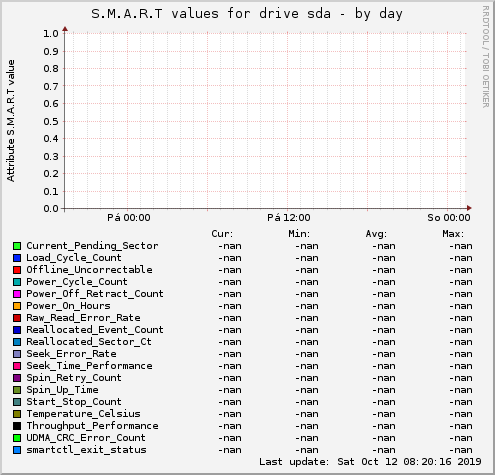495x475 pixels.
Task: Select the Temperature_Celsius legend label
Action: (83, 414)
